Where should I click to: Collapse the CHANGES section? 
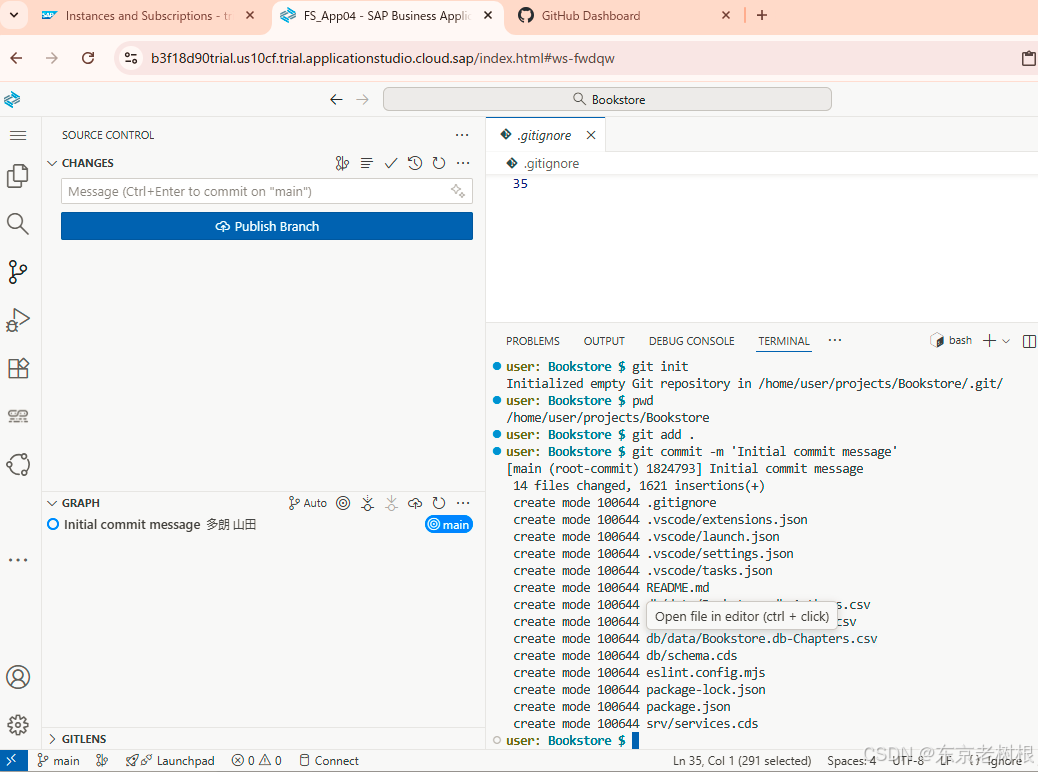52,163
